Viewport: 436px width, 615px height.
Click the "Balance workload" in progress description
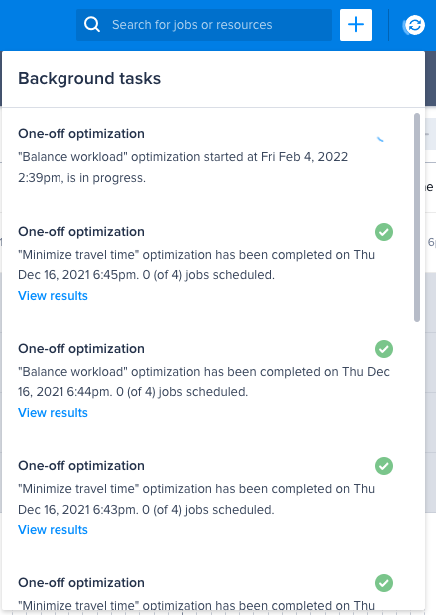183,167
